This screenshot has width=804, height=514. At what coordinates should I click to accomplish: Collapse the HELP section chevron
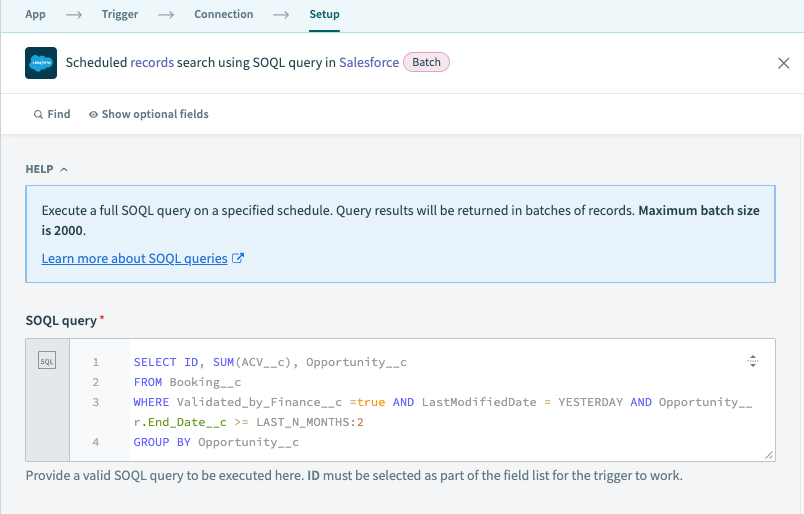pyautogui.click(x=64, y=169)
